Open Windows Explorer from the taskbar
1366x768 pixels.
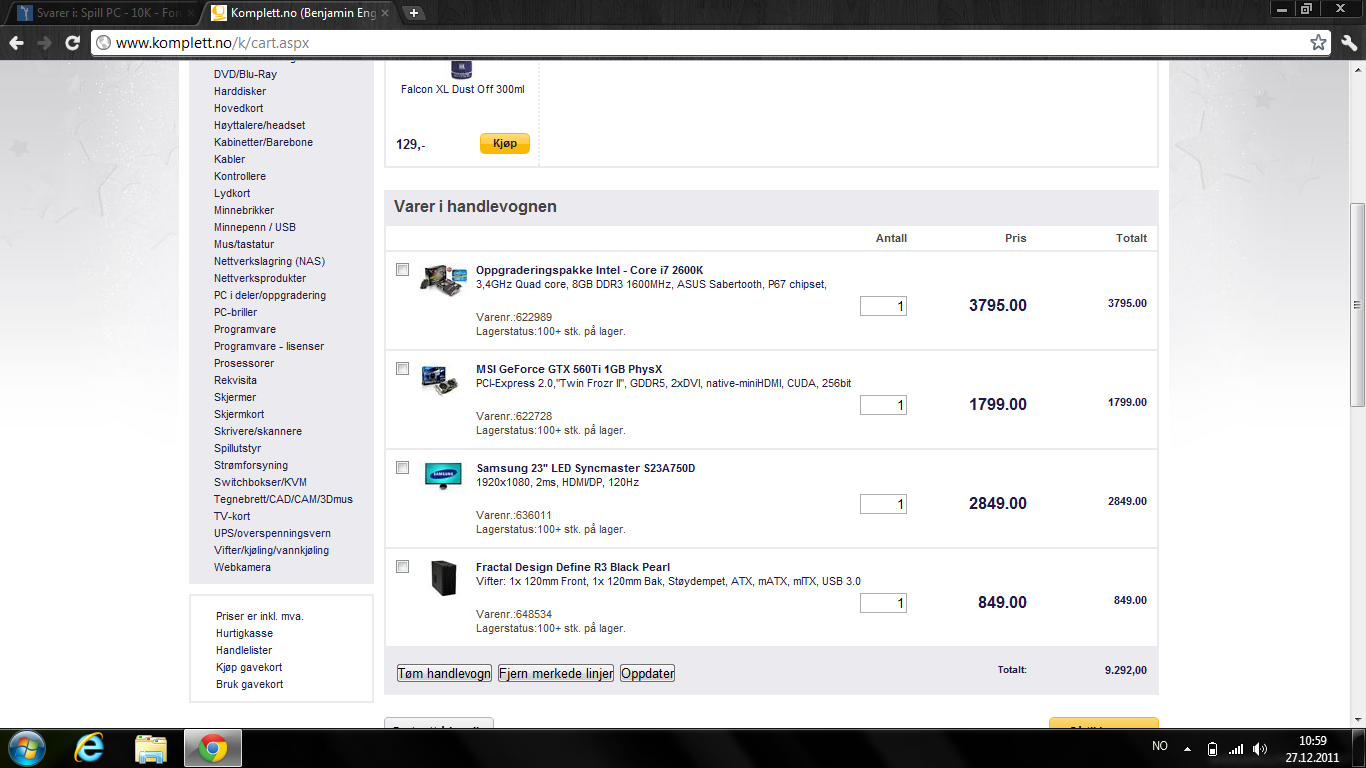(x=151, y=748)
